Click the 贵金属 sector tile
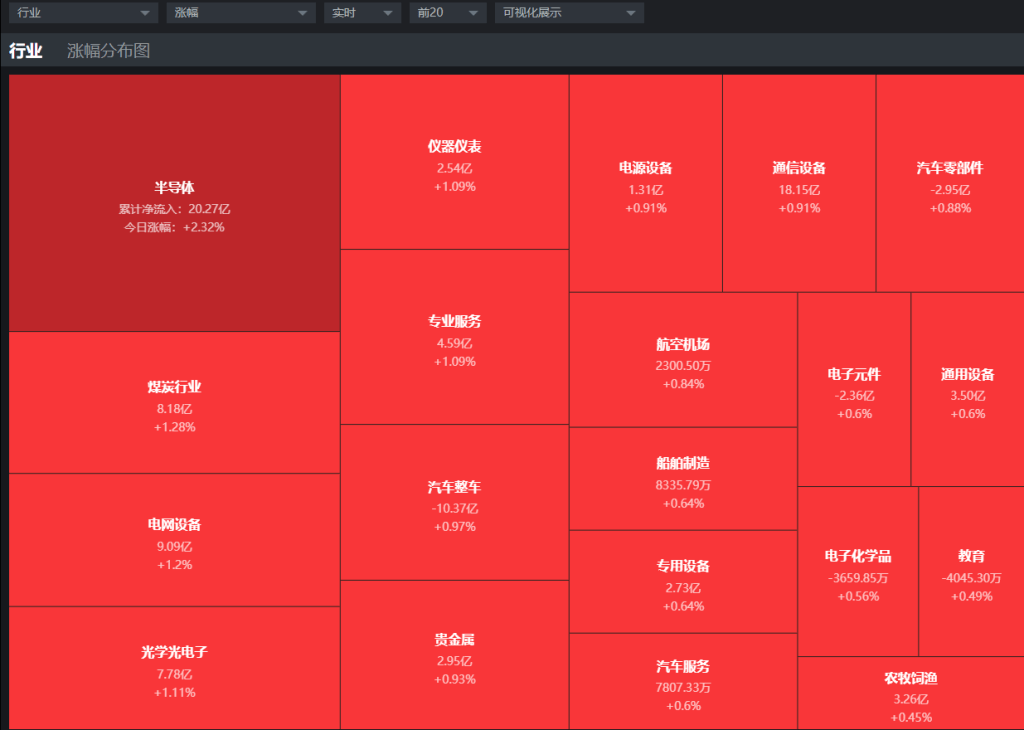Screen dimensions: 1024x730 (454, 656)
